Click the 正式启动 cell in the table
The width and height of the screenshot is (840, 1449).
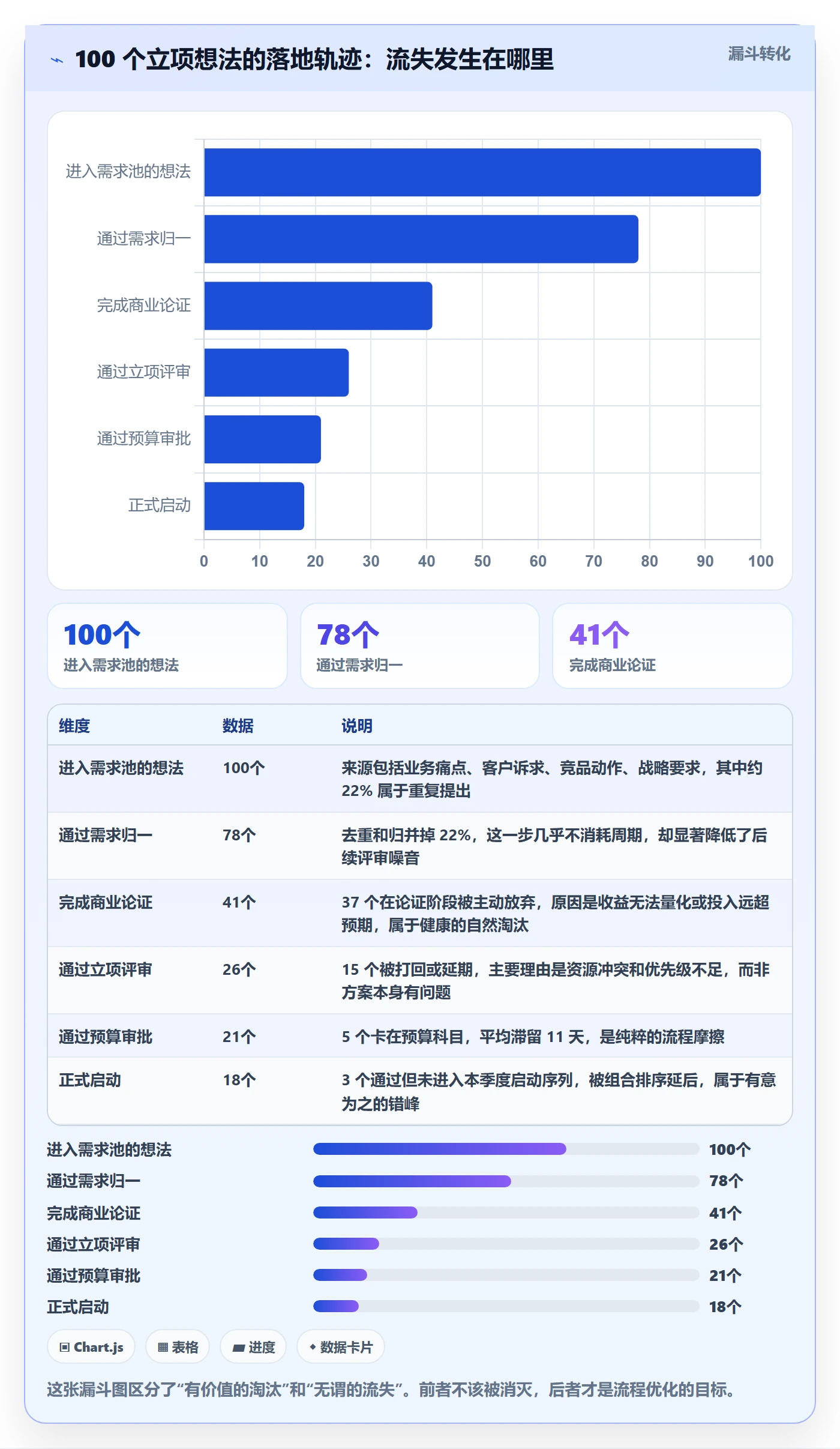(x=90, y=1080)
